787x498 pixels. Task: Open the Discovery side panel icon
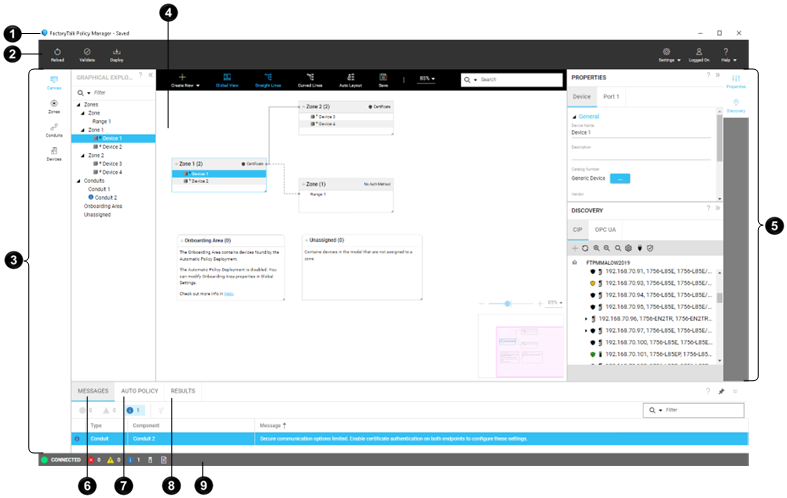pyautogui.click(x=736, y=105)
